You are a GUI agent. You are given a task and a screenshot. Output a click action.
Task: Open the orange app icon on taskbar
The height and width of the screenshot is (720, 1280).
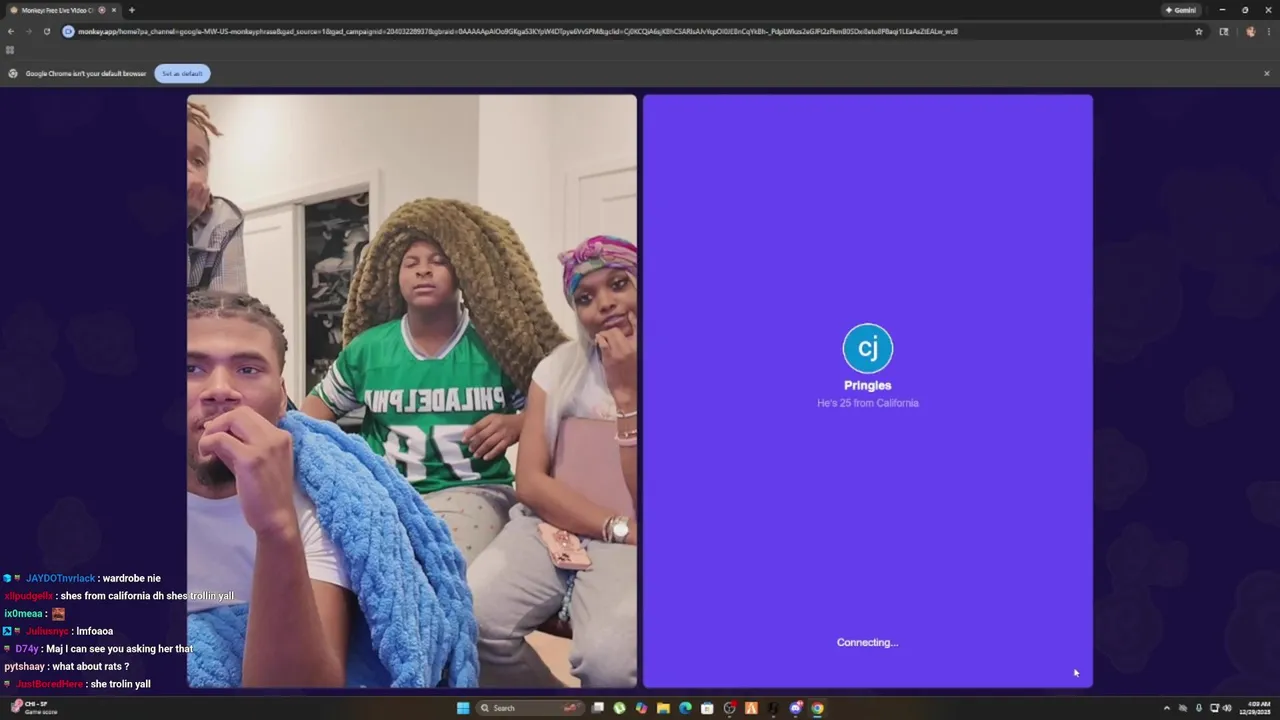[x=751, y=708]
